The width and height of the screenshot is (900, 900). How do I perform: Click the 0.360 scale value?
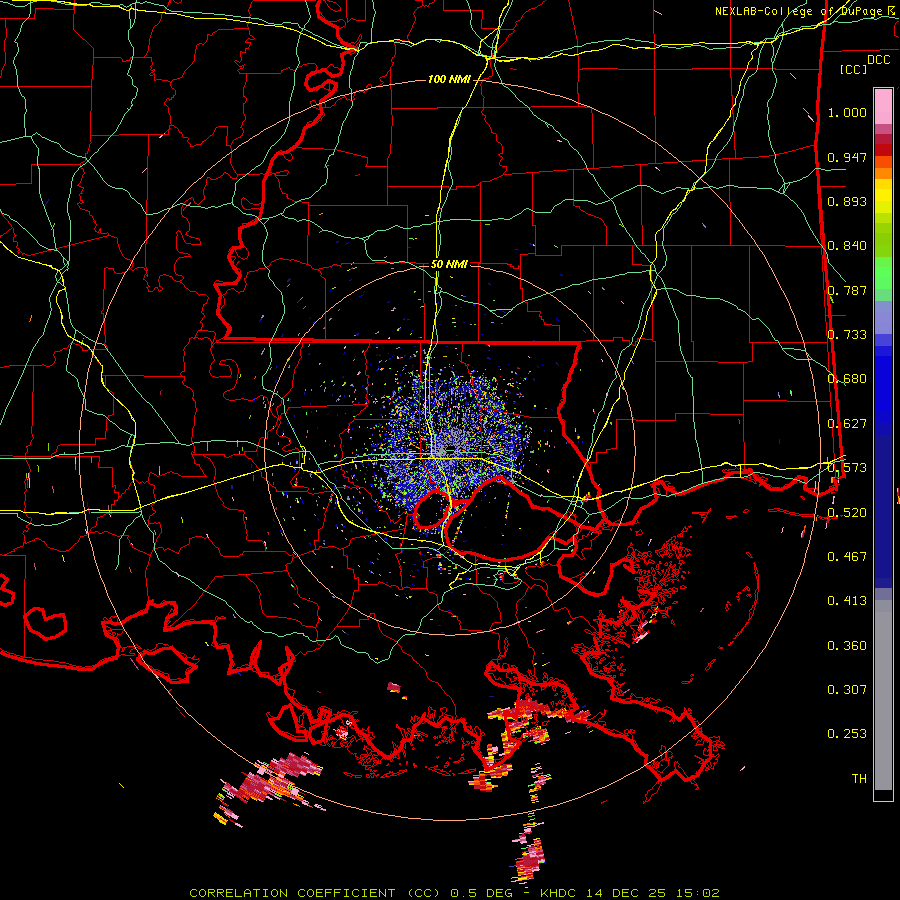click(847, 646)
